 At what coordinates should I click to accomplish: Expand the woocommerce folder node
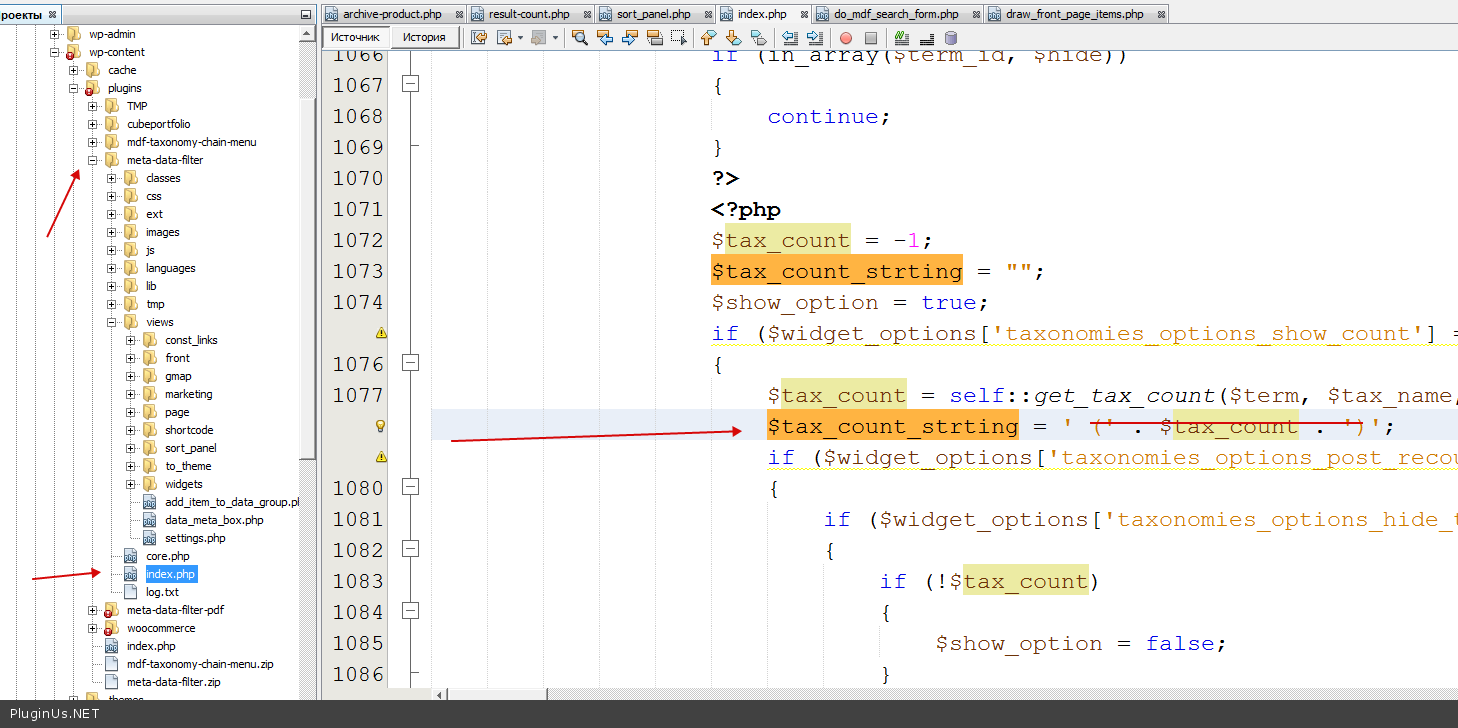tap(93, 628)
